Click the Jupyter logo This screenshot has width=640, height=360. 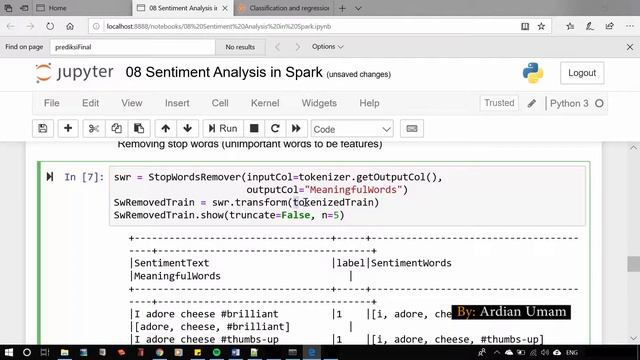(x=74, y=73)
